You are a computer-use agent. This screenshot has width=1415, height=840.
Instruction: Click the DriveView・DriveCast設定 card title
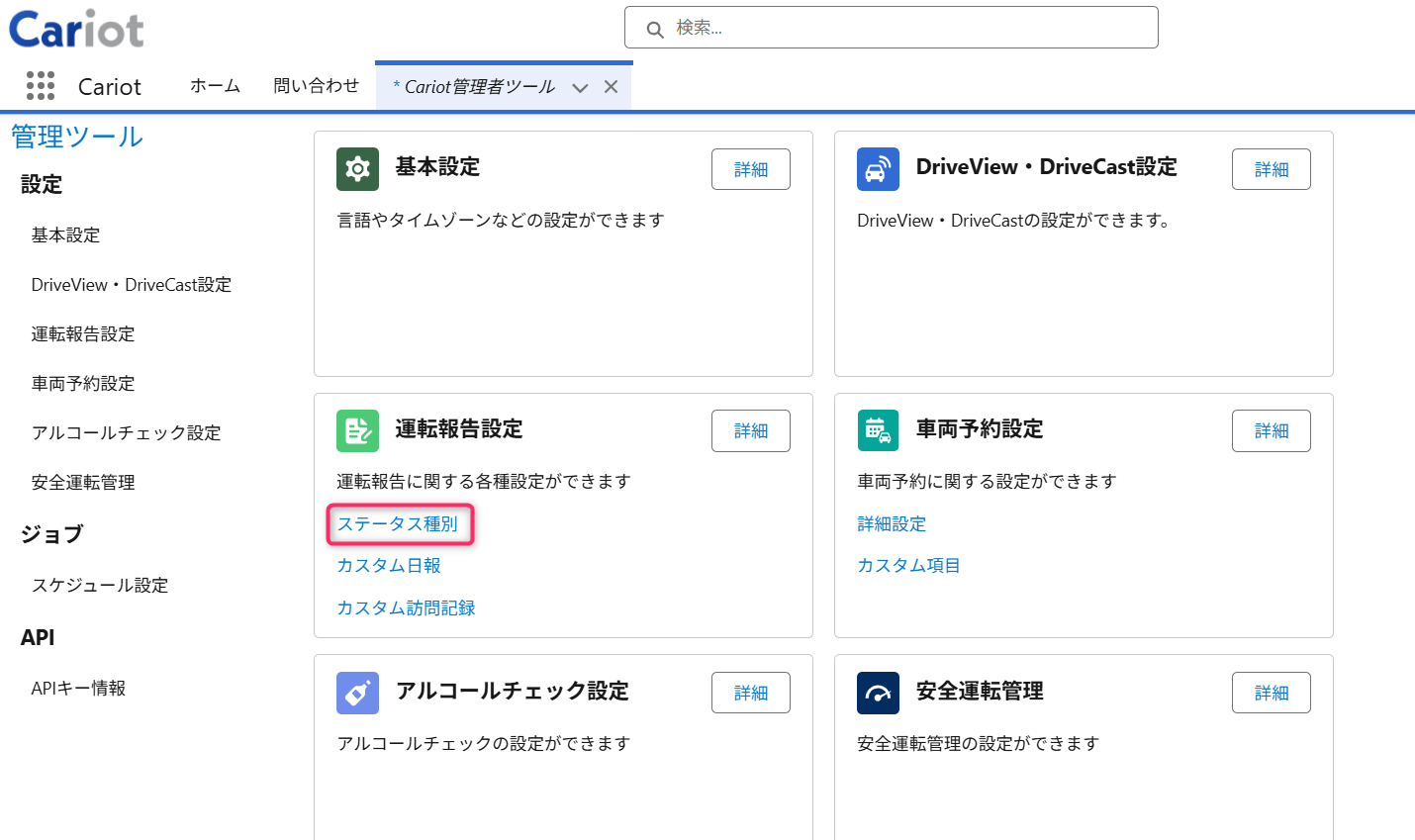coord(1047,166)
